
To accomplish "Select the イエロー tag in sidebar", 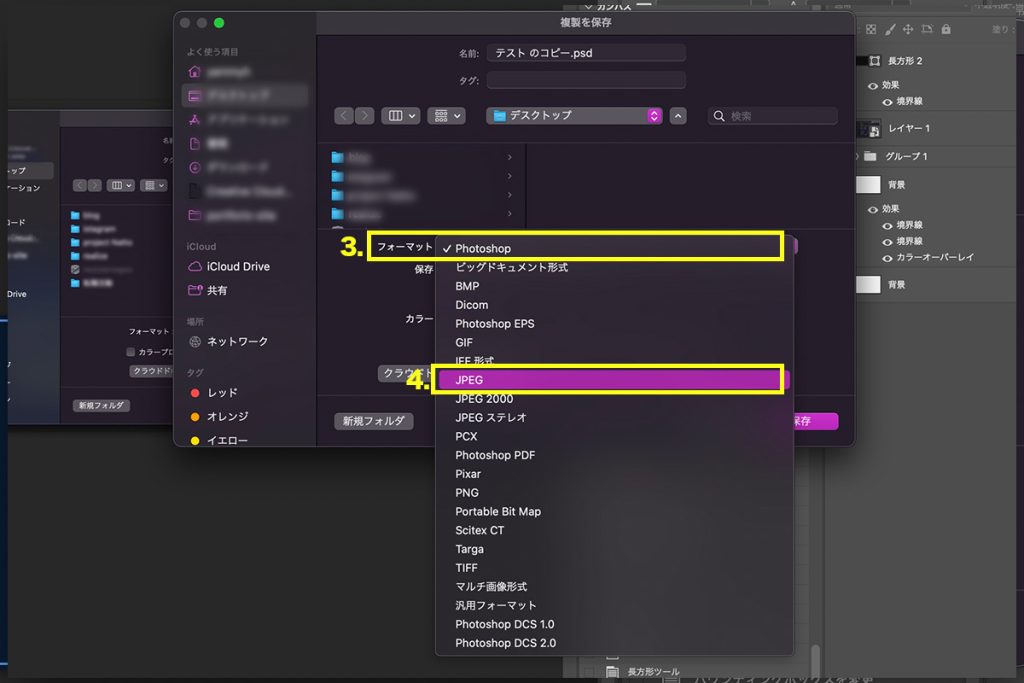I will point(219,441).
